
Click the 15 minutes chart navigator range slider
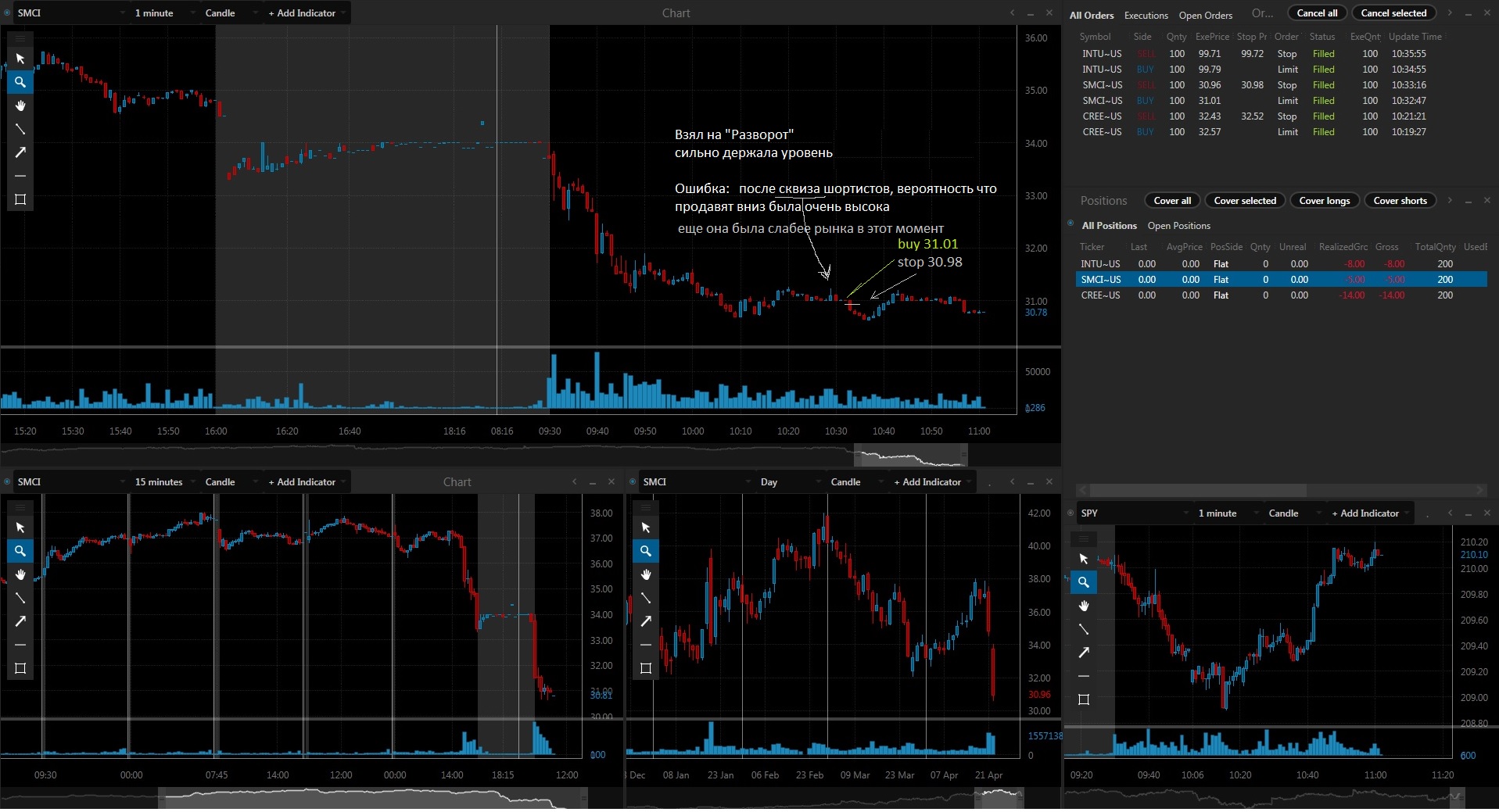tap(372, 798)
